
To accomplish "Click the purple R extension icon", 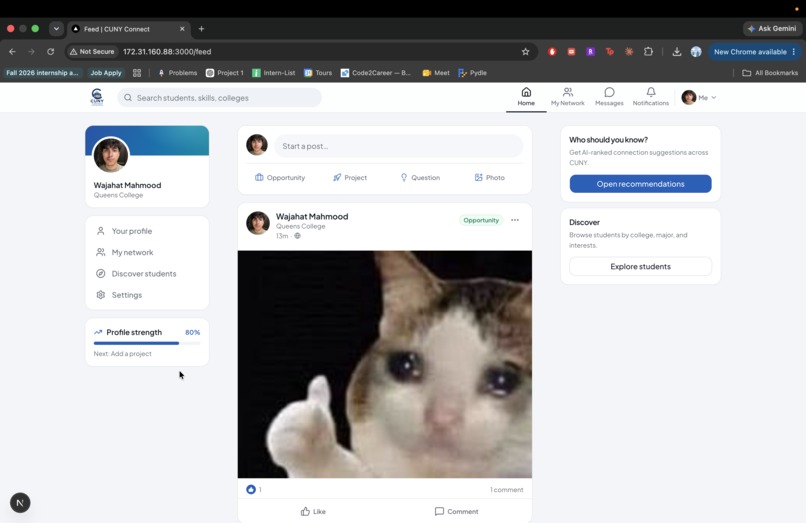I will [x=590, y=51].
